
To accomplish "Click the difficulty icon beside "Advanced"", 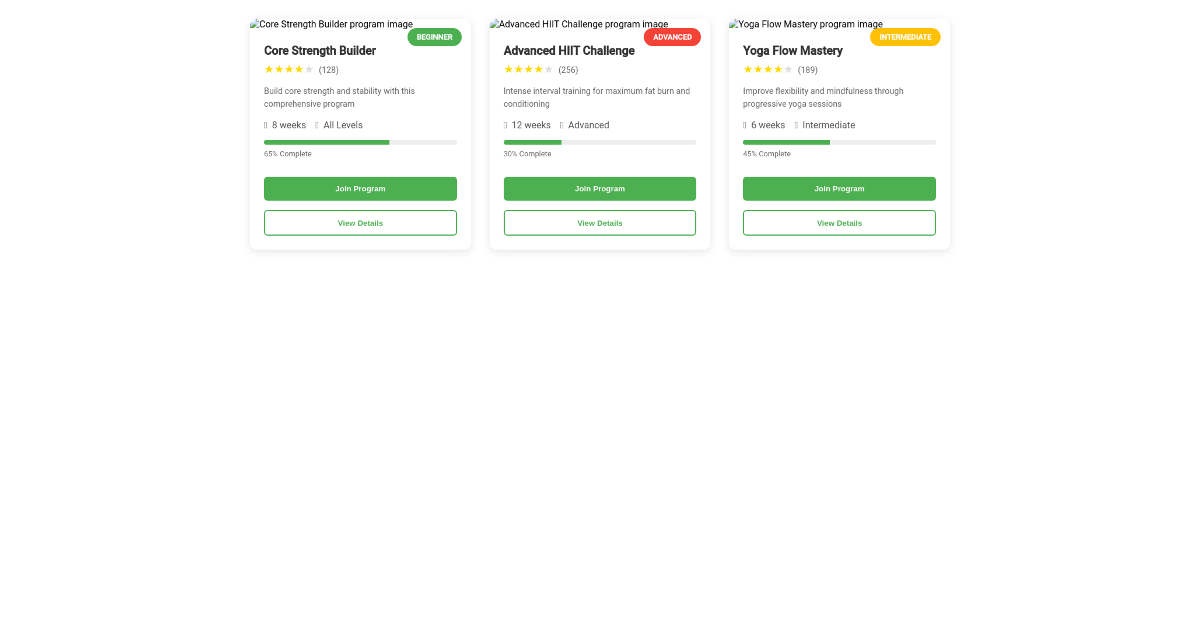I will [562, 125].
